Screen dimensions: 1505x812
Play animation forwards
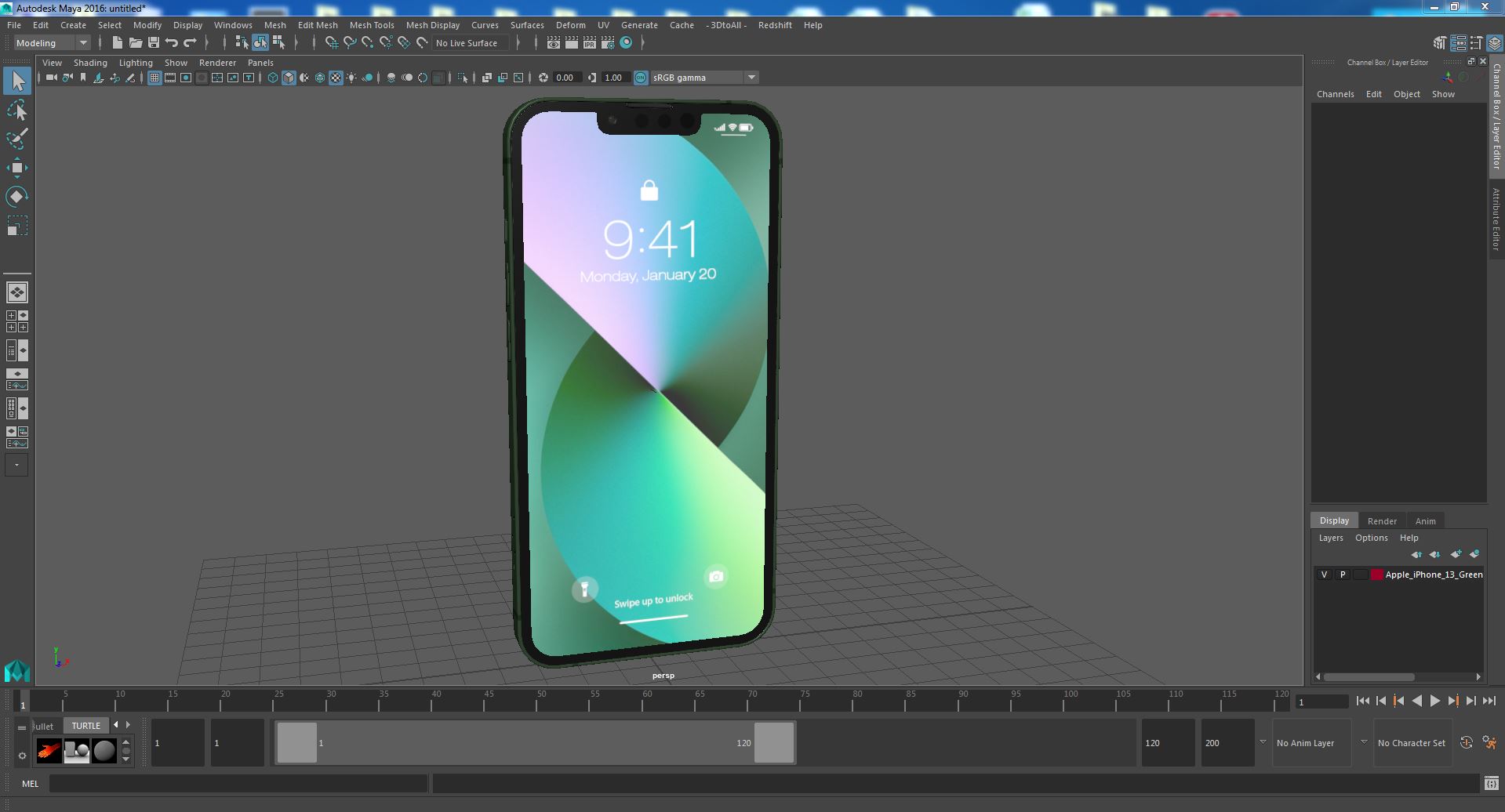pos(1434,701)
